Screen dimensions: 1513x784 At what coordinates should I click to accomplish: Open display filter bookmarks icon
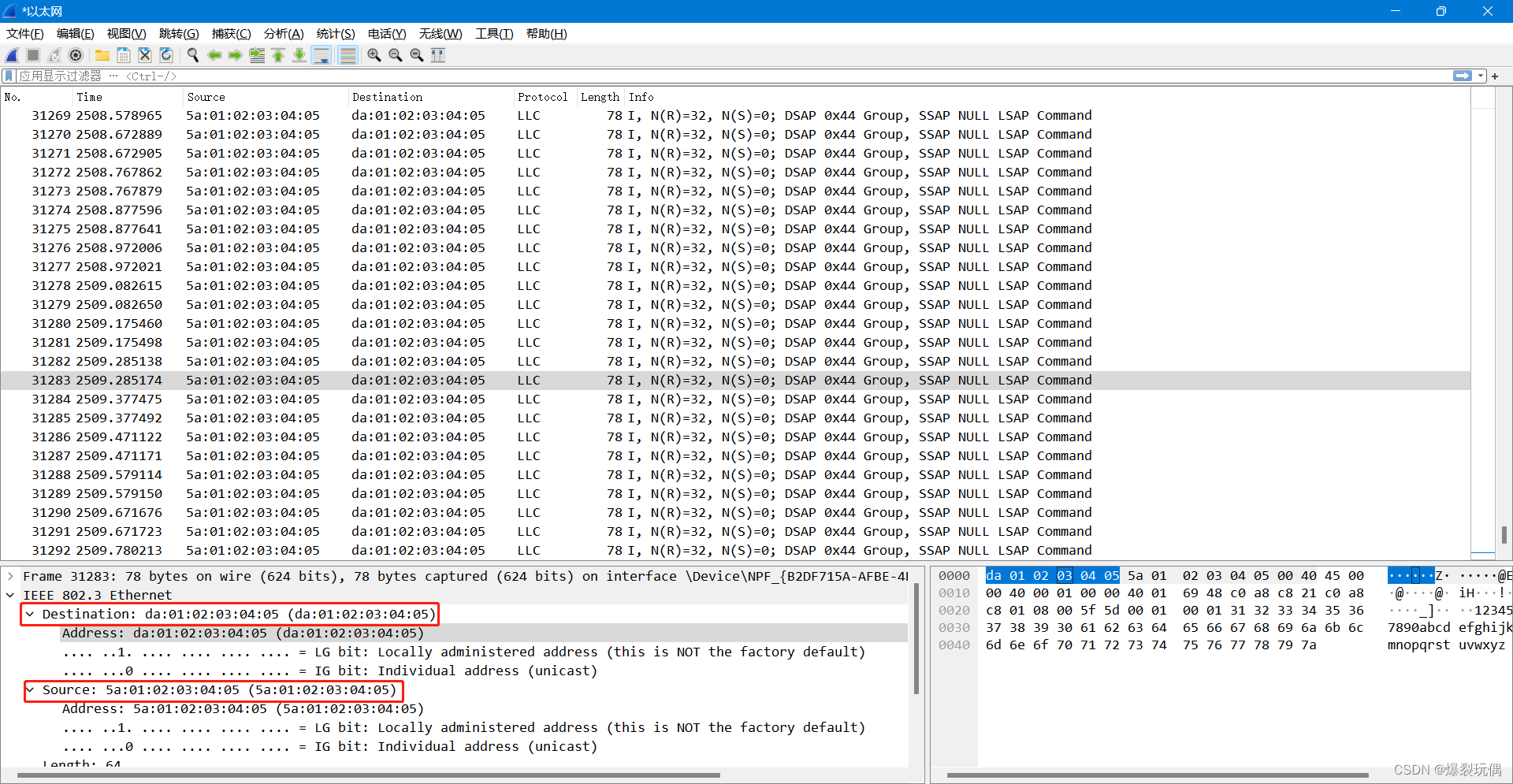(9, 76)
